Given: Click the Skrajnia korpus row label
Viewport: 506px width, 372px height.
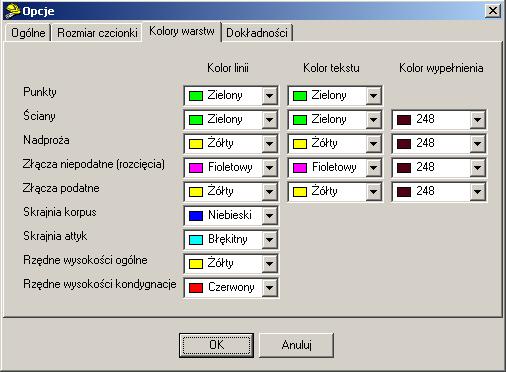Looking at the screenshot, I should point(60,212).
